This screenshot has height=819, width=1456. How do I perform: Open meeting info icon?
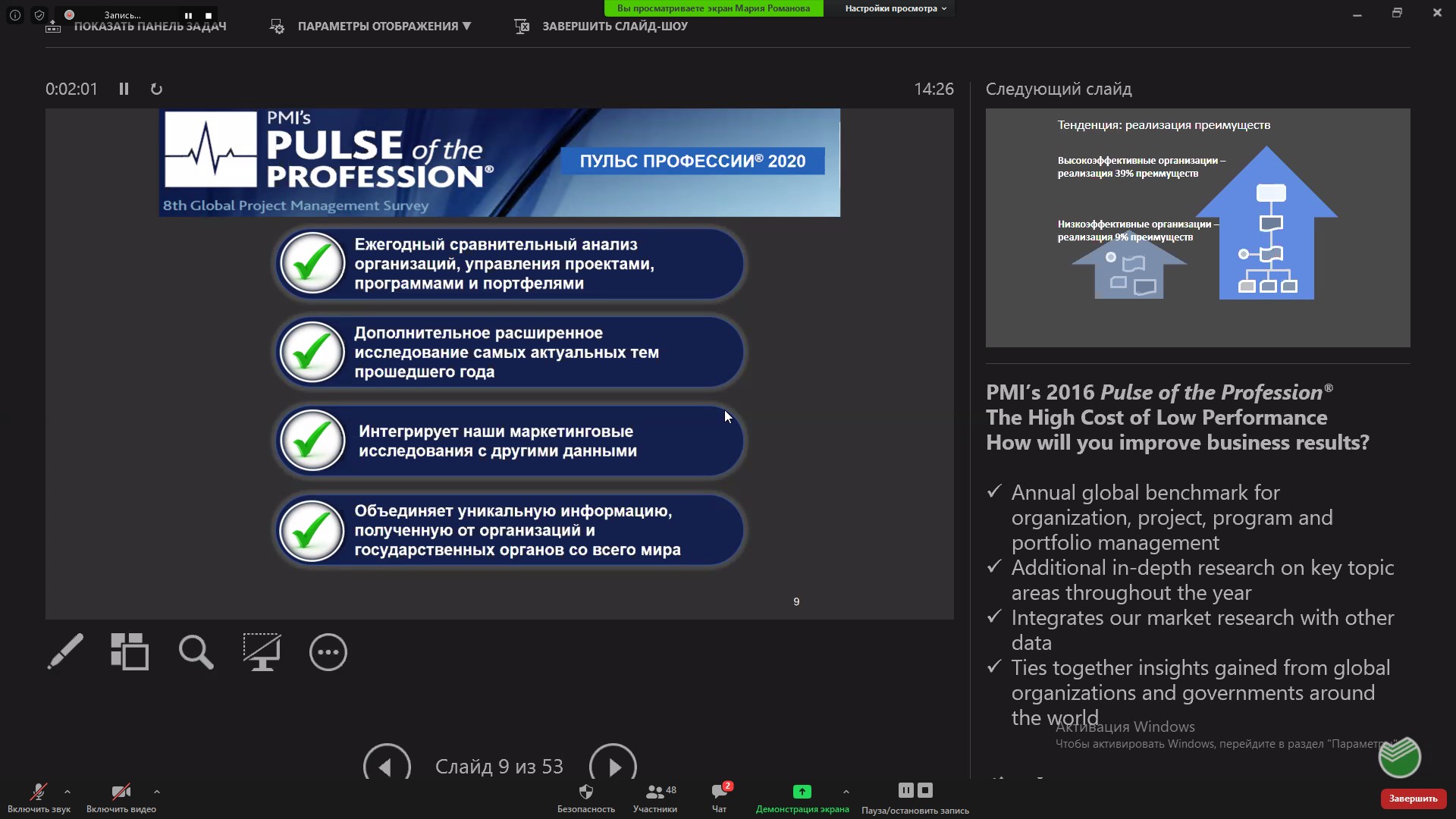[x=15, y=15]
